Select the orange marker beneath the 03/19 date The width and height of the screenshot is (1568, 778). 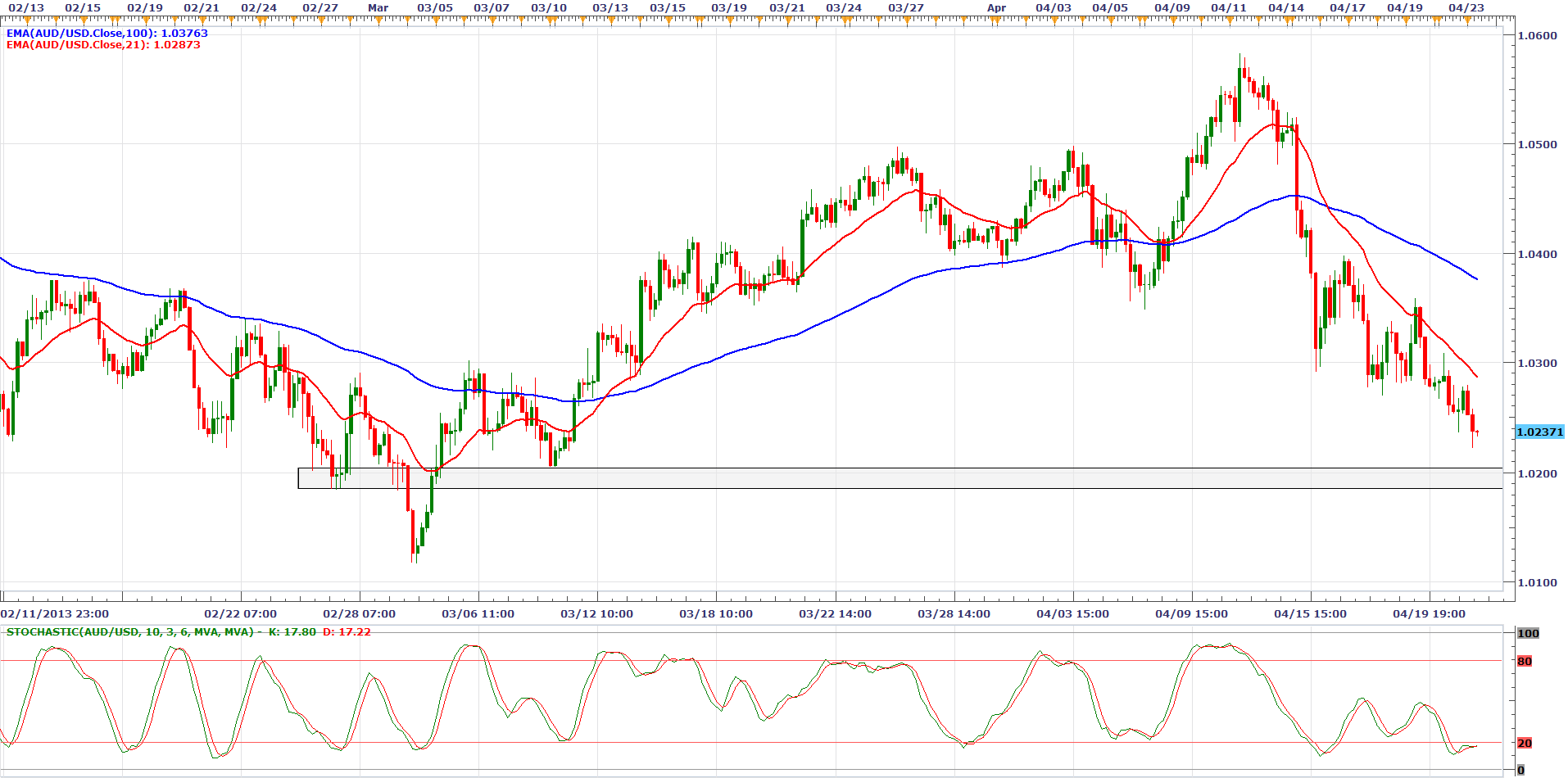[x=728, y=20]
